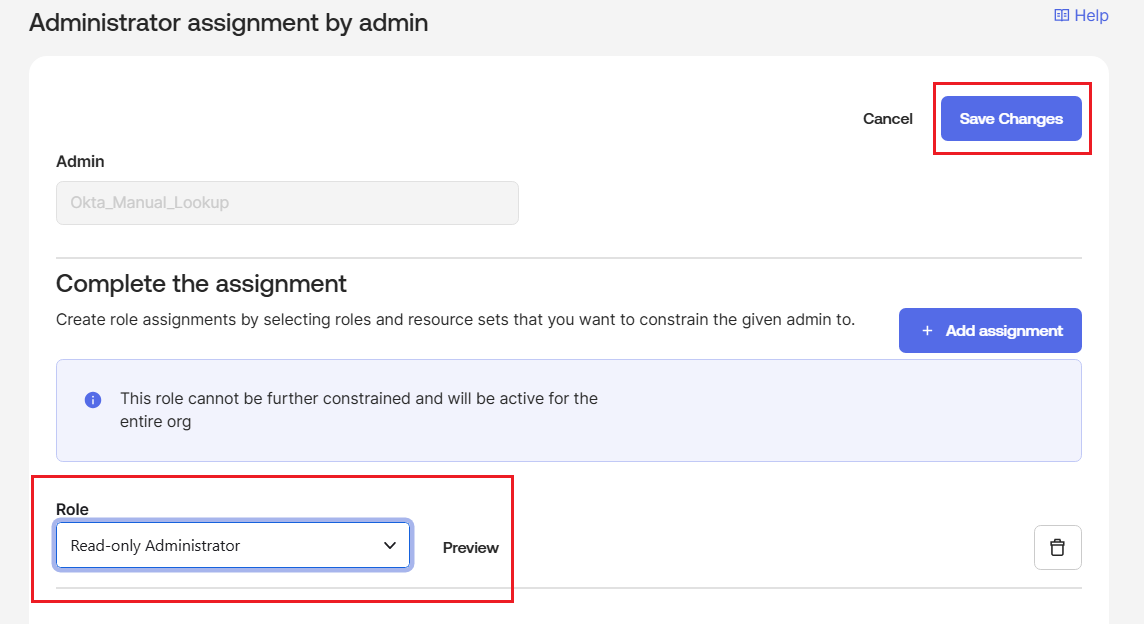The image size is (1144, 624).
Task: Click the Read-only Administrator text value
Action: pyautogui.click(x=155, y=546)
